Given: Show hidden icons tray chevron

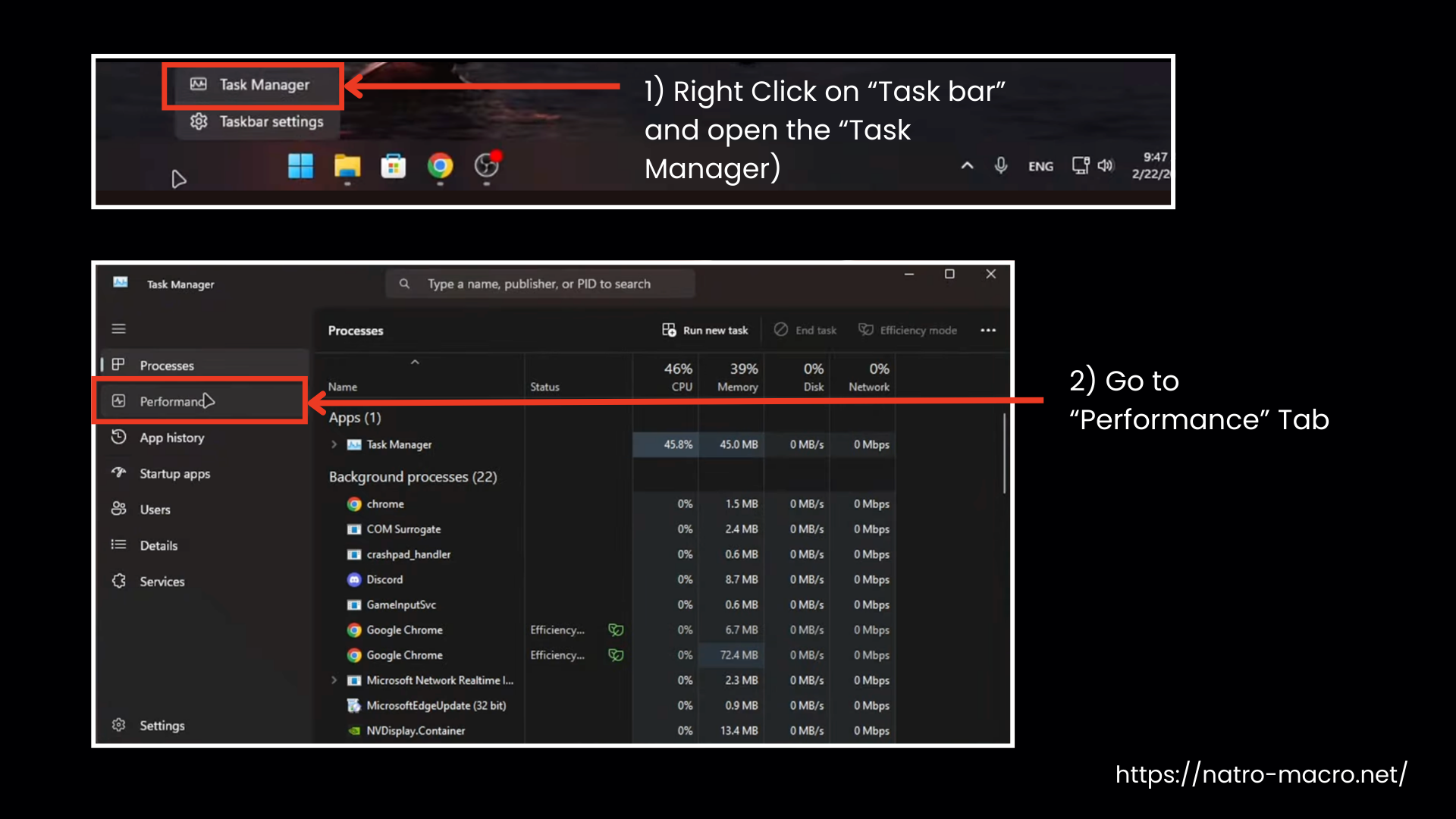Looking at the screenshot, I should (967, 165).
